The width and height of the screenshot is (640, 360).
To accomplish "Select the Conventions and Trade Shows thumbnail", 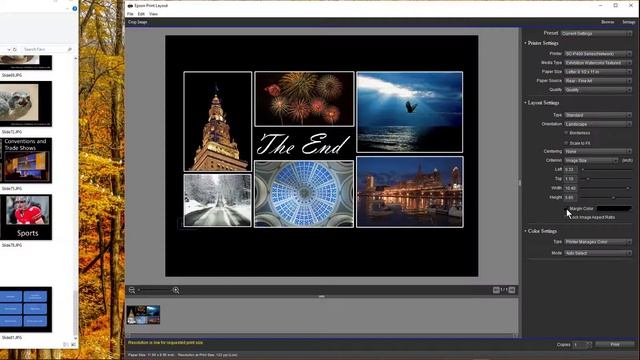I will point(26,160).
